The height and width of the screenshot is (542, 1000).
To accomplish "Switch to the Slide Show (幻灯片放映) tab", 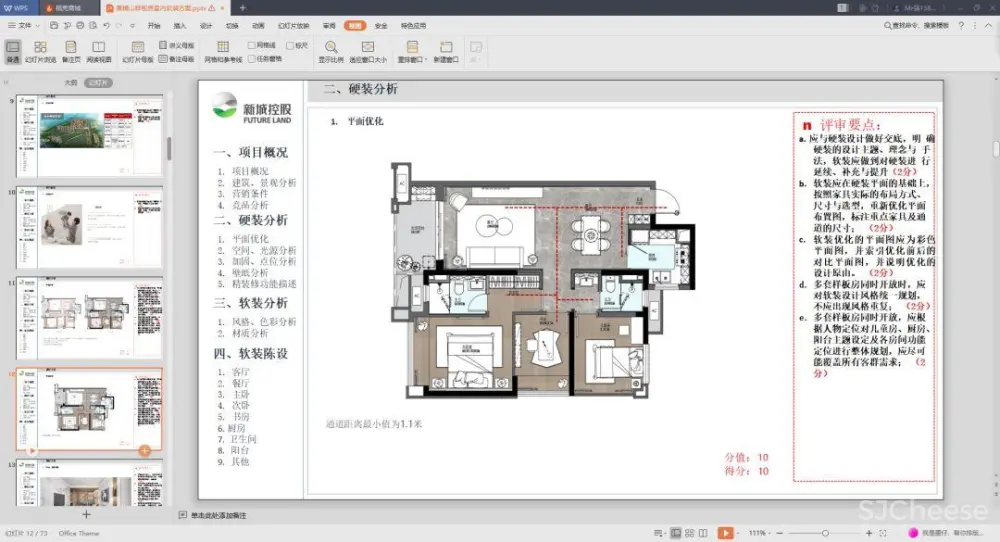I will [x=293, y=25].
